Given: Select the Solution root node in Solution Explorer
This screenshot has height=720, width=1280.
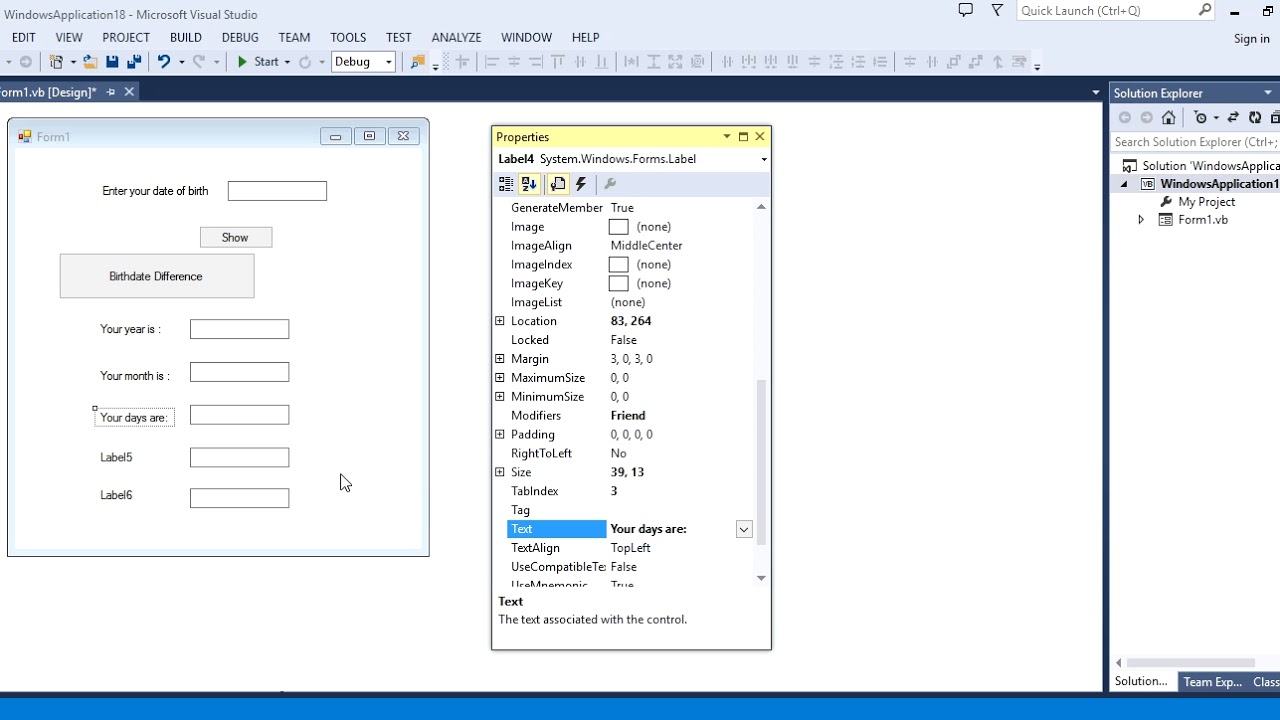Looking at the screenshot, I should point(1201,166).
